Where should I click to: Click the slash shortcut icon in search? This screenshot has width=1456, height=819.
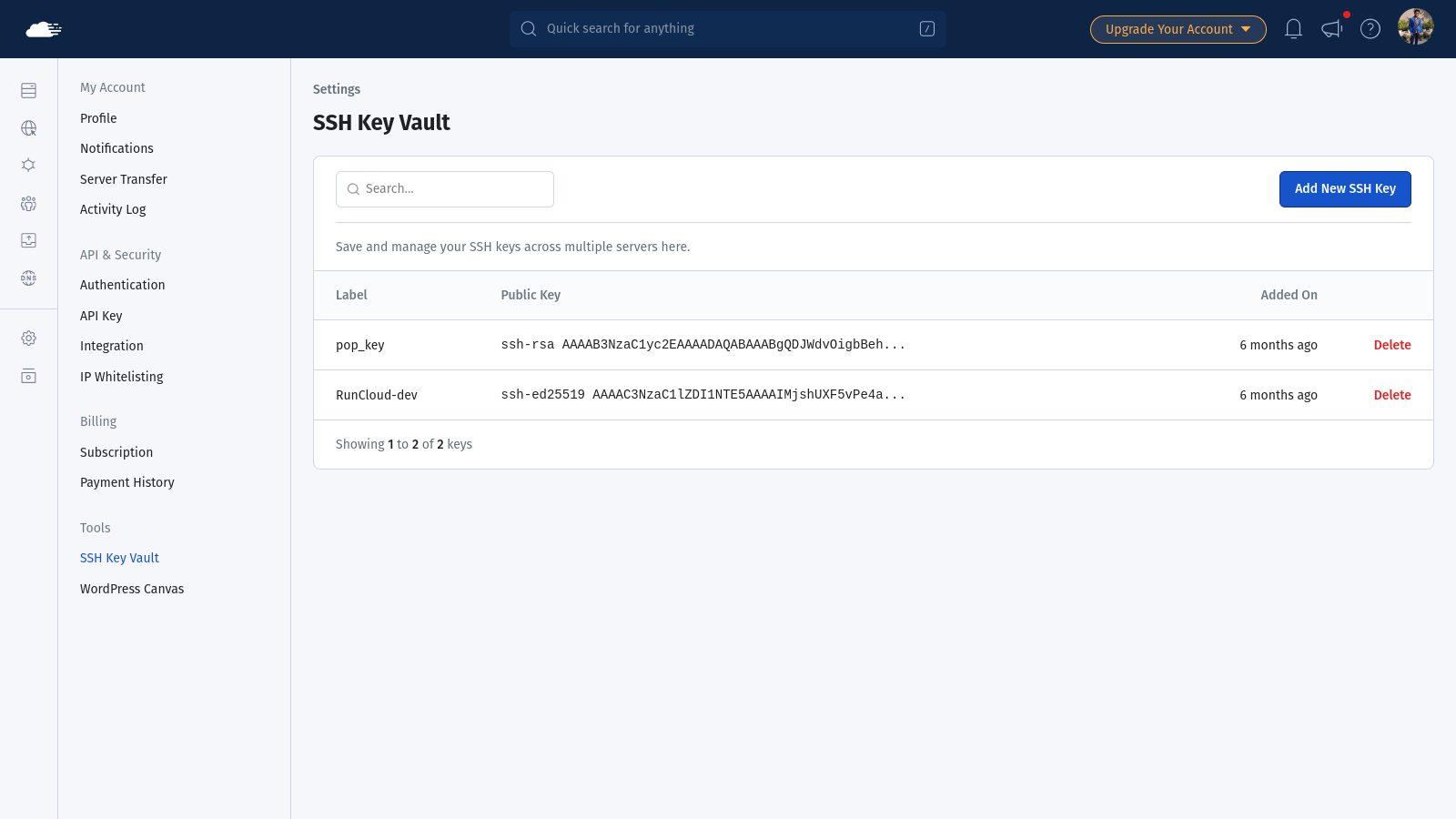tap(927, 29)
